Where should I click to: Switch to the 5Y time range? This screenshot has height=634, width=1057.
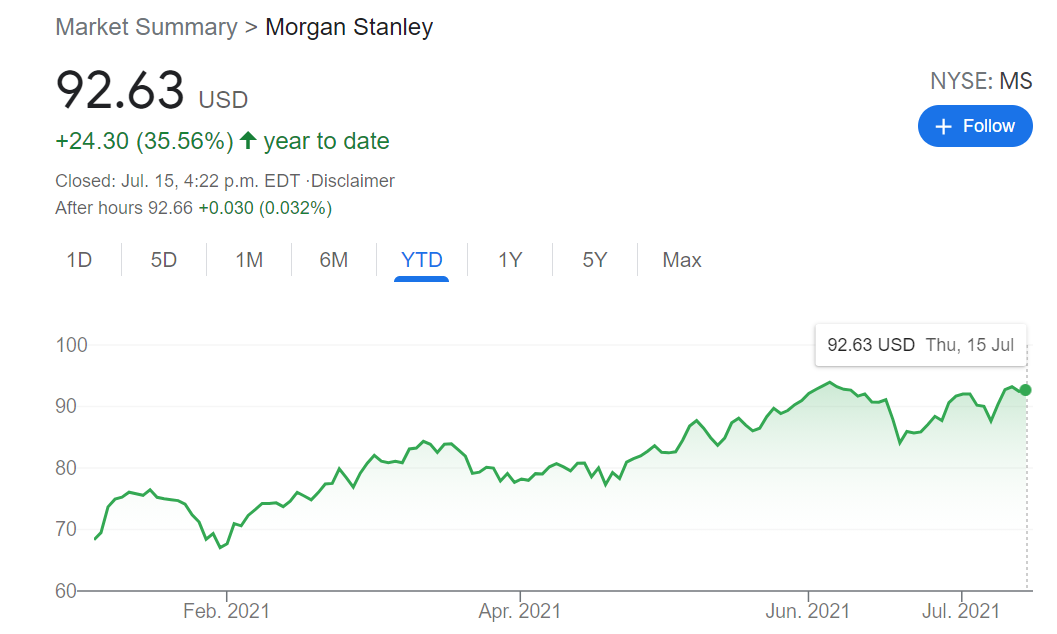(x=595, y=260)
